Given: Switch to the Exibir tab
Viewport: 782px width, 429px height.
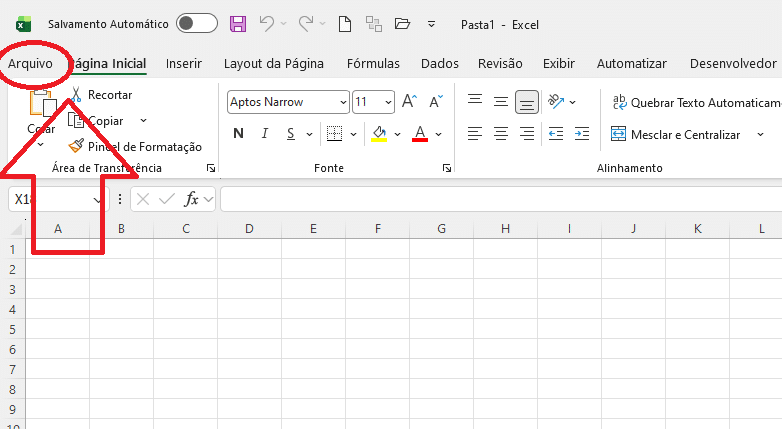Looking at the screenshot, I should click(559, 64).
